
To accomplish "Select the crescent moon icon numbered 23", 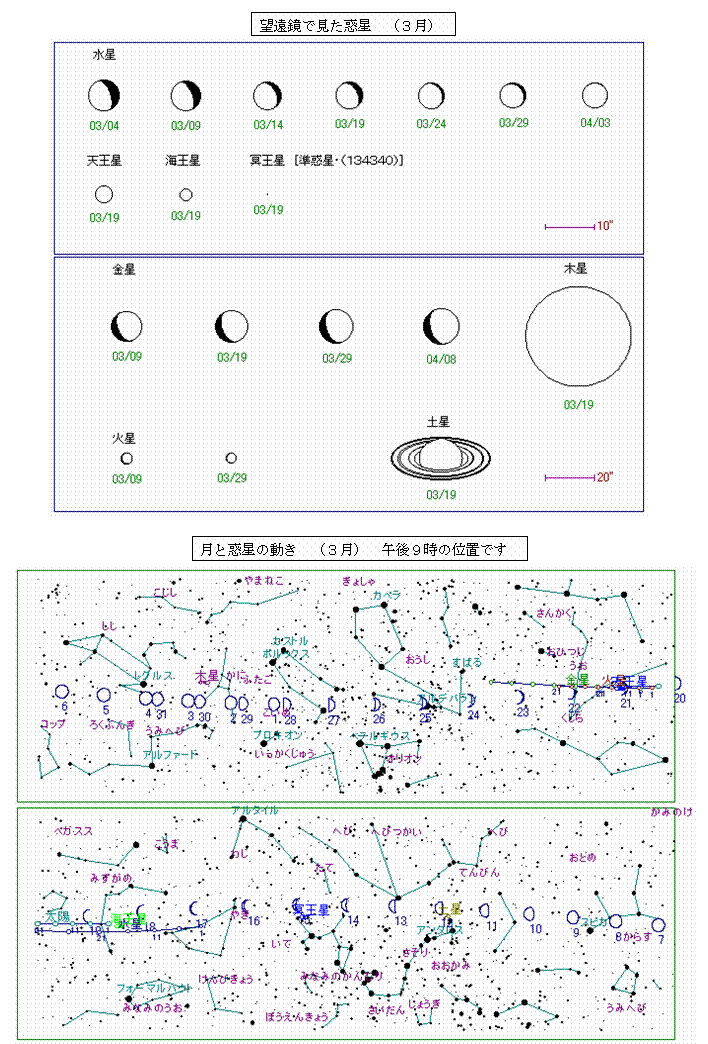I will click(520, 697).
